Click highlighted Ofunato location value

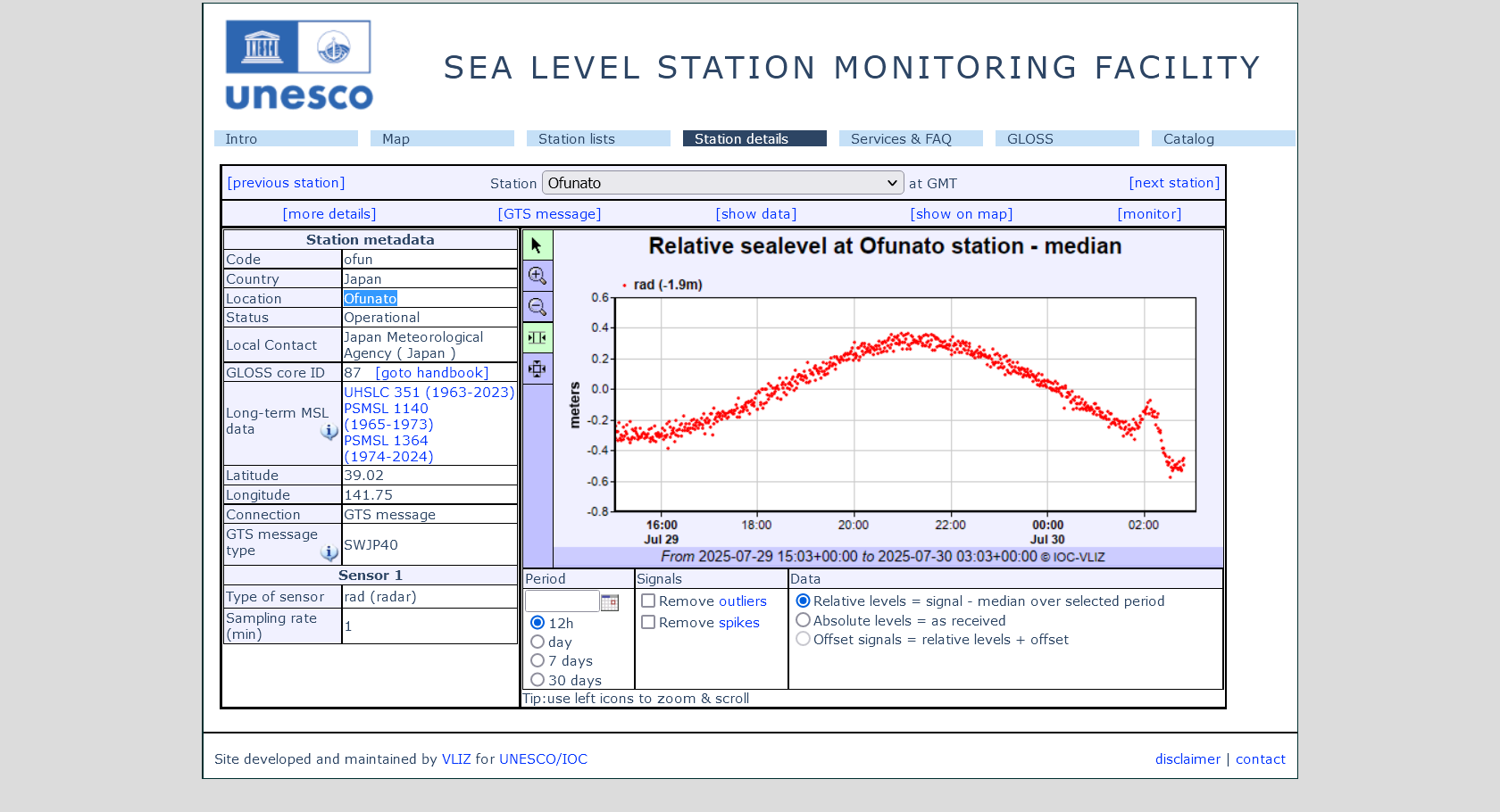(x=371, y=299)
